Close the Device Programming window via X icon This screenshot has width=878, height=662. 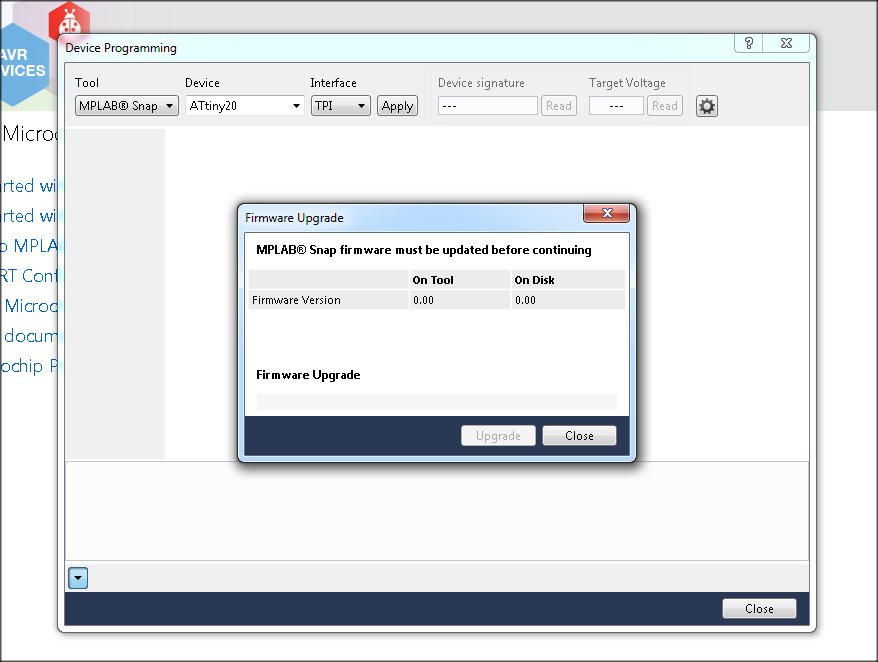(x=786, y=43)
